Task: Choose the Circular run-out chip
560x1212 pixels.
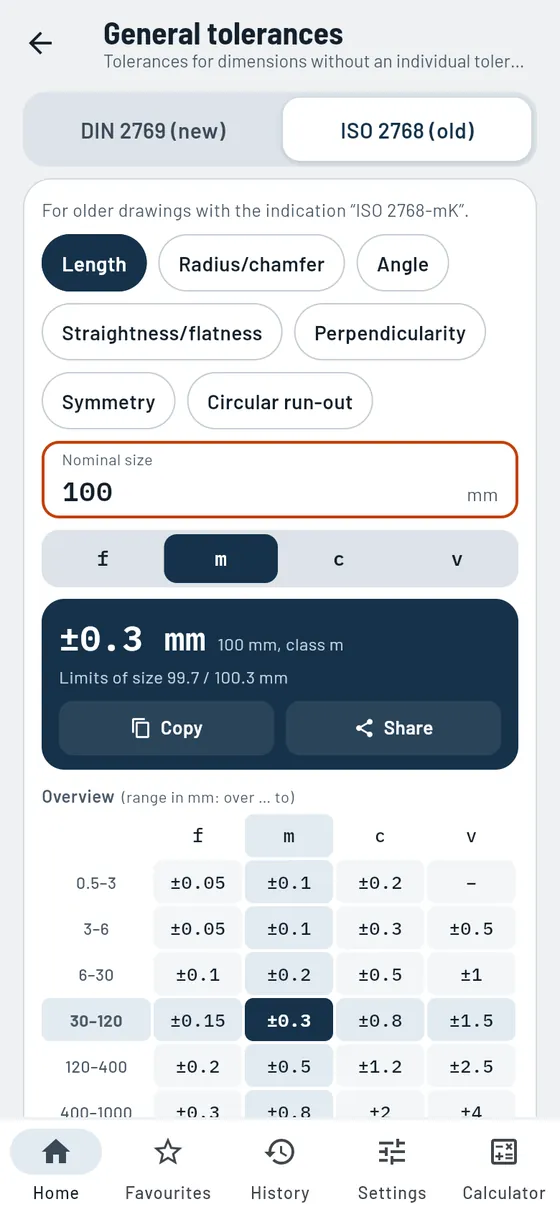Action: (x=280, y=402)
